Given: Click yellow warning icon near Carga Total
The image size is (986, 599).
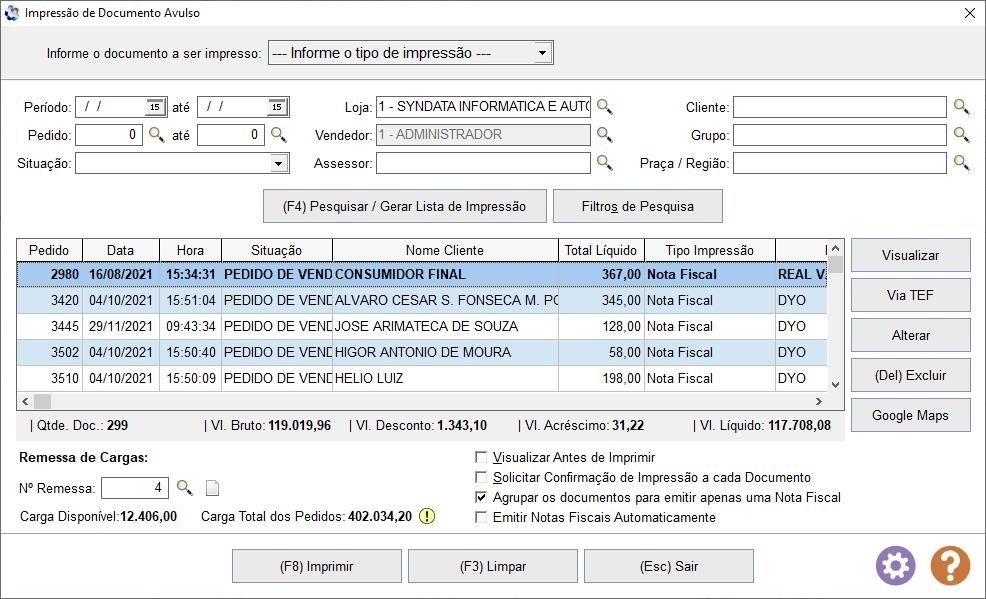Looking at the screenshot, I should [427, 517].
